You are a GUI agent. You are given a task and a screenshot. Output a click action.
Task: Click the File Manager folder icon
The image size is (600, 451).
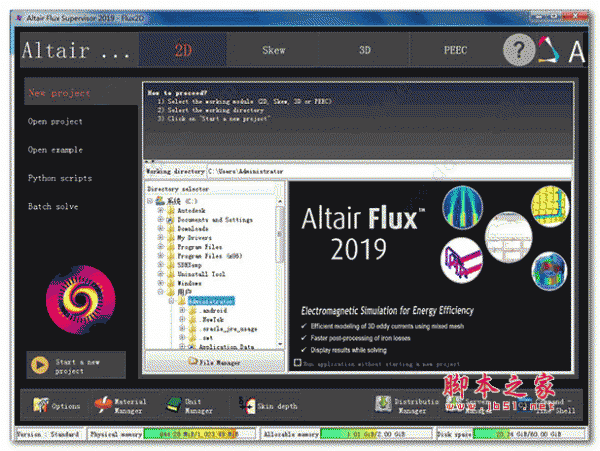tap(192, 361)
